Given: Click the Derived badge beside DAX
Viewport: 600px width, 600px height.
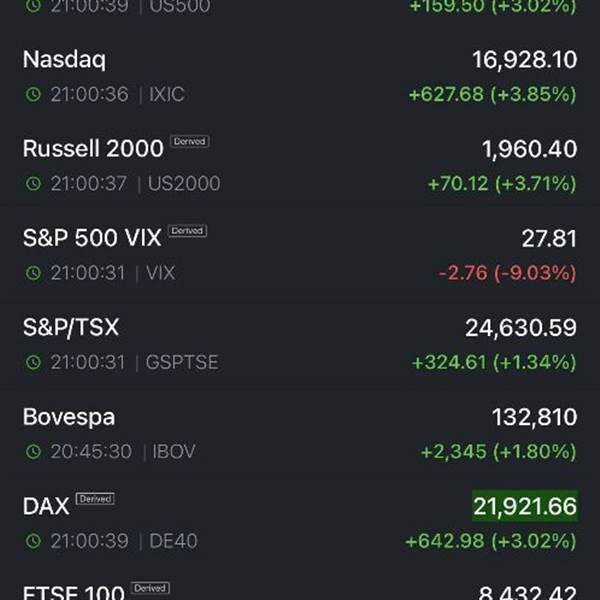Looking at the screenshot, I should point(95,499).
